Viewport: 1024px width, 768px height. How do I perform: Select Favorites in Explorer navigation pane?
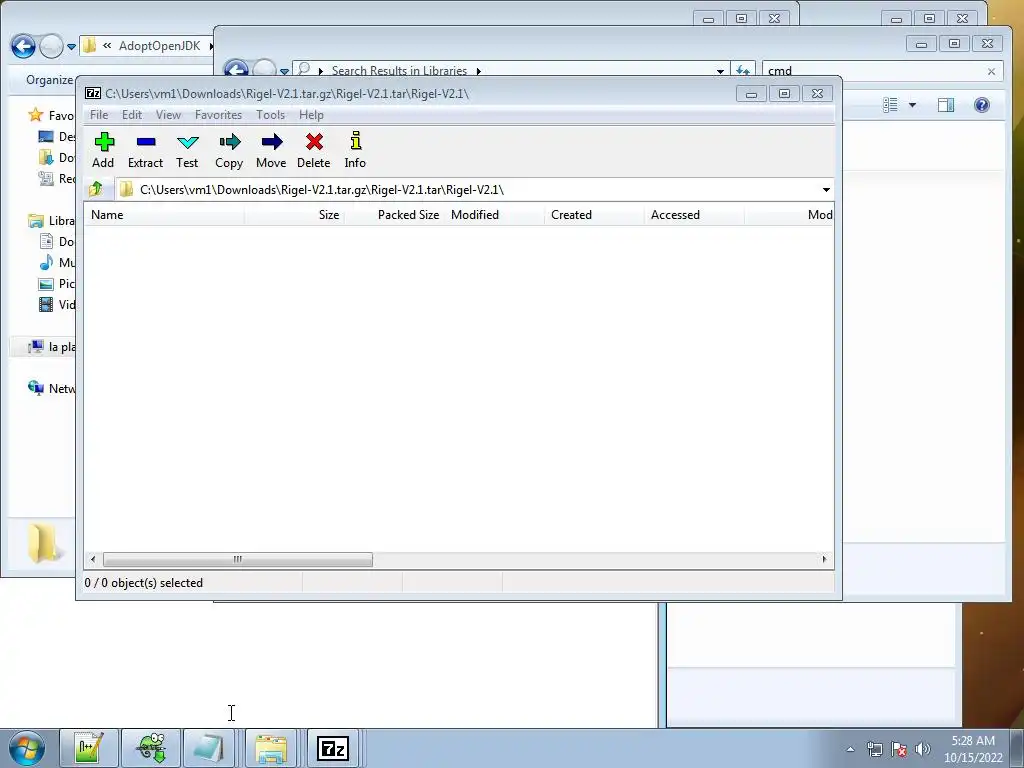click(52, 116)
